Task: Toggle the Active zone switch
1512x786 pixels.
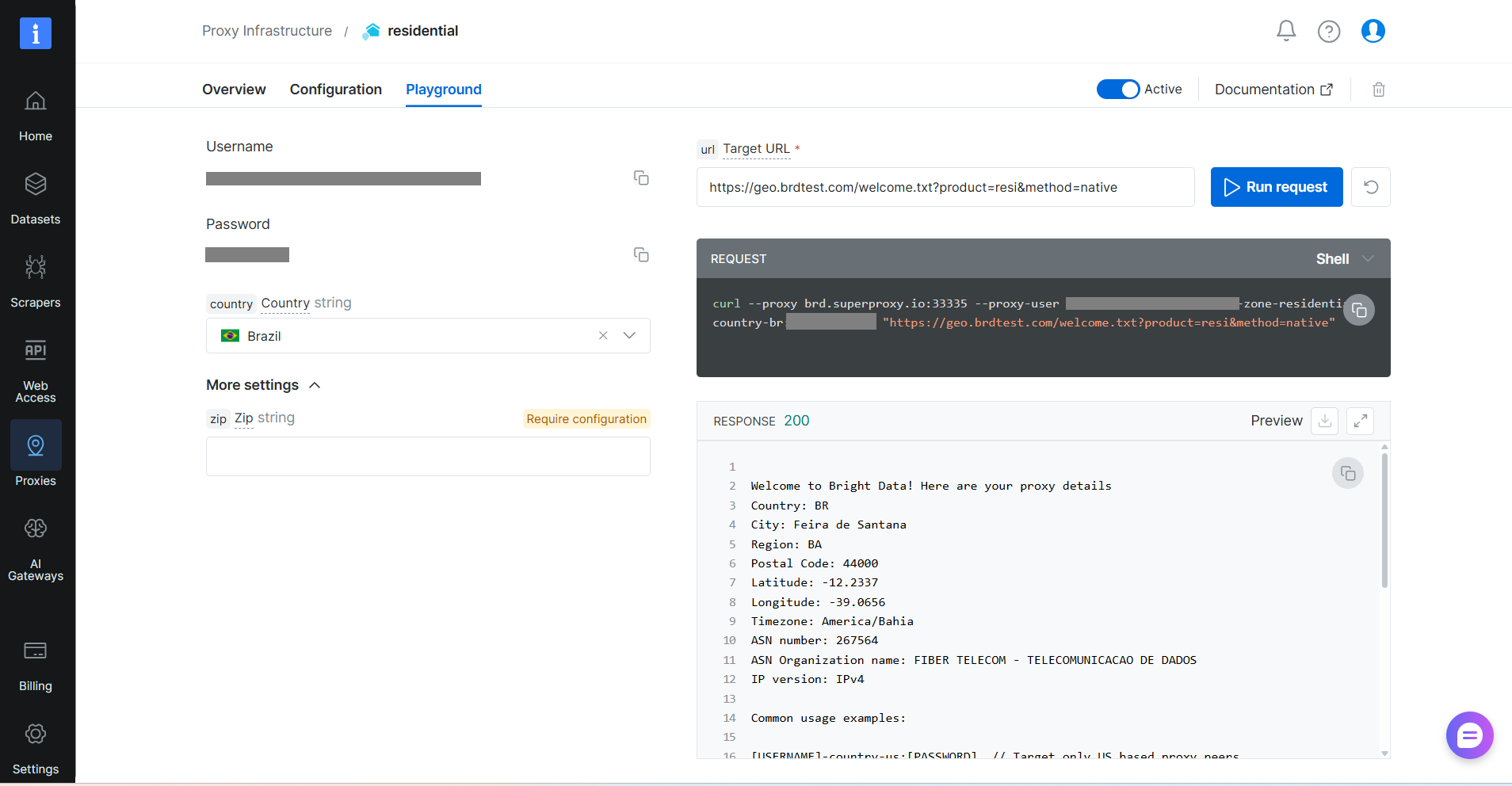Action: [x=1118, y=90]
